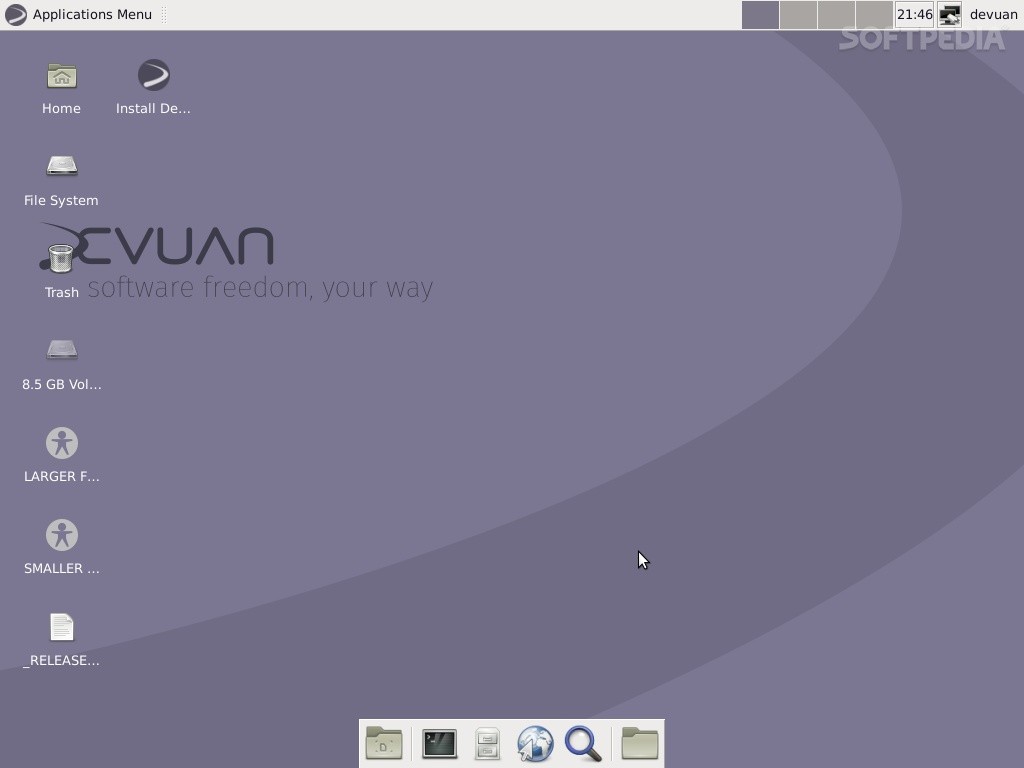Open the application finder magnifier icon
1024x768 pixels.
[x=583, y=744]
